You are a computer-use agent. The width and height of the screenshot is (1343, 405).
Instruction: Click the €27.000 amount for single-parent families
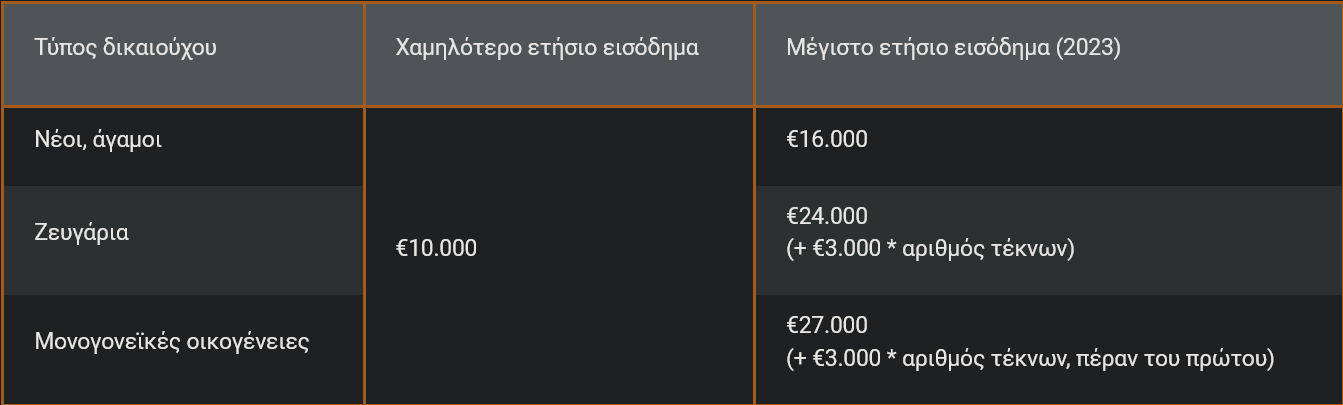click(827, 326)
